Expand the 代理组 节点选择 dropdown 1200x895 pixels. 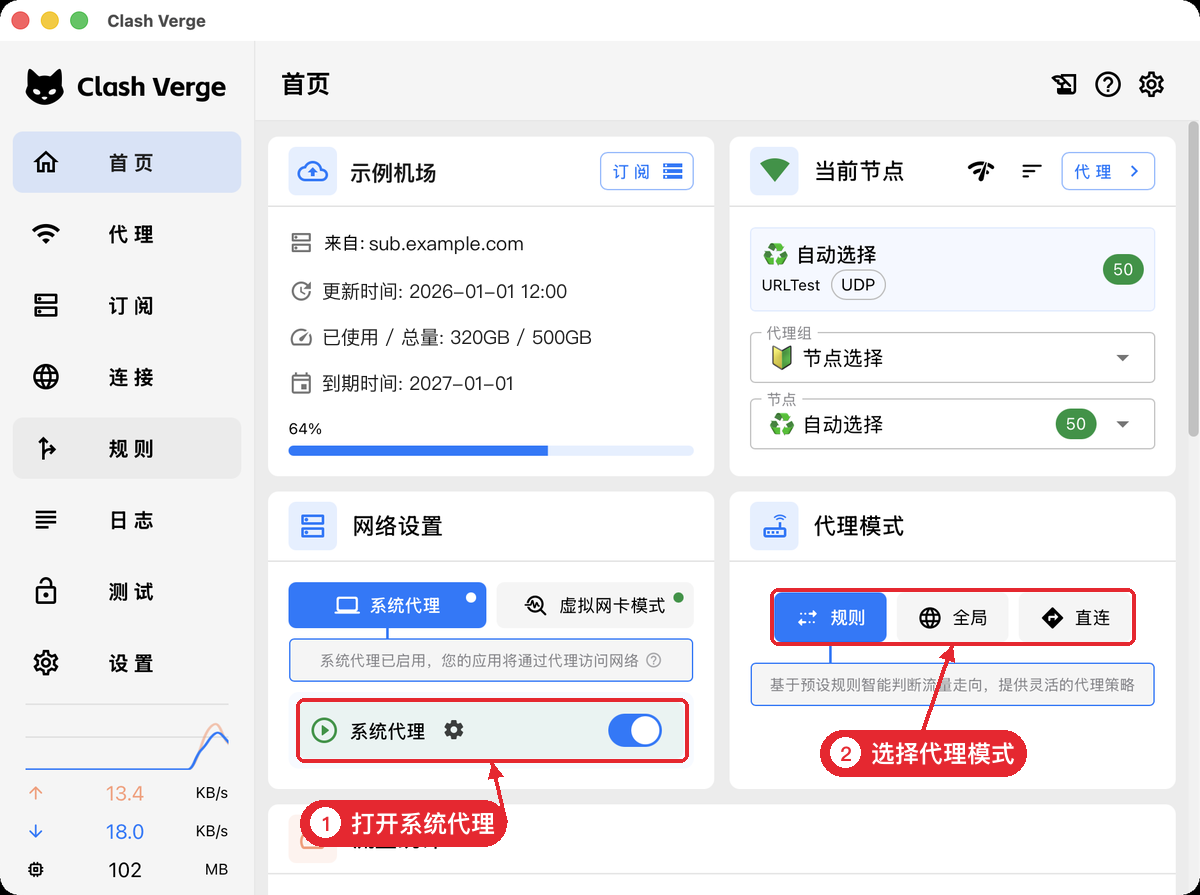(x=952, y=357)
